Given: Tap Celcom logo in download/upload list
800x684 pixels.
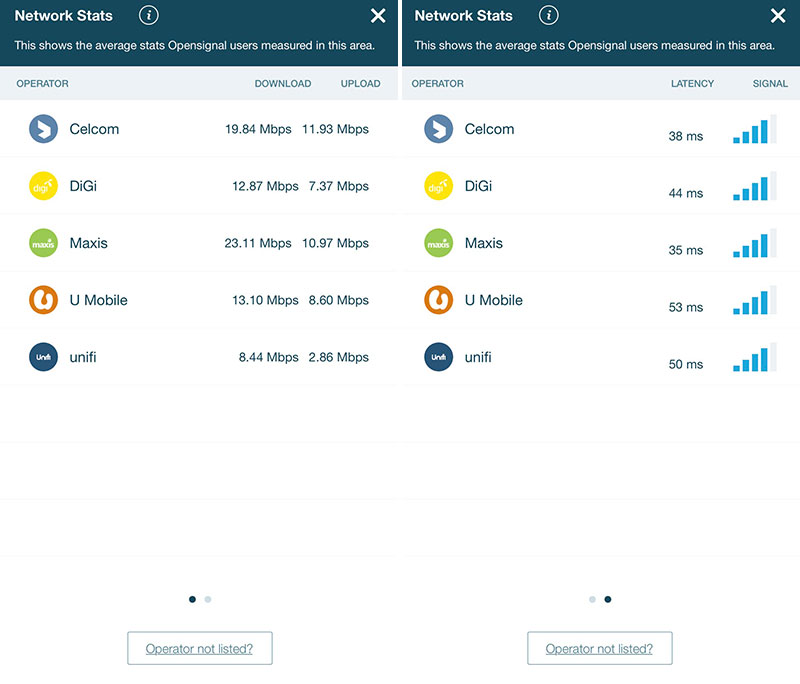Looking at the screenshot, I should (43, 129).
